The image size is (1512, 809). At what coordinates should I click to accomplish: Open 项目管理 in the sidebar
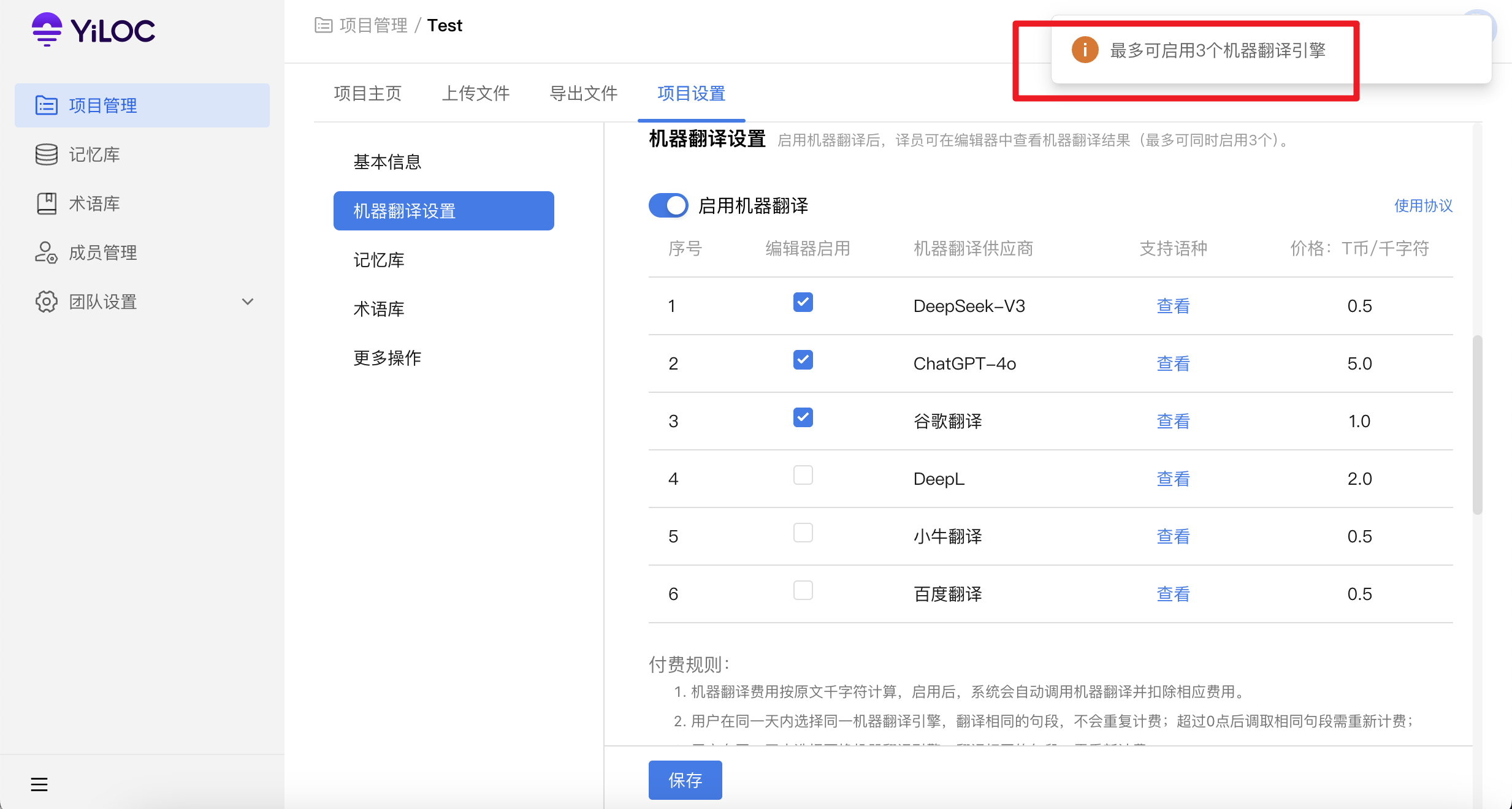point(142,105)
